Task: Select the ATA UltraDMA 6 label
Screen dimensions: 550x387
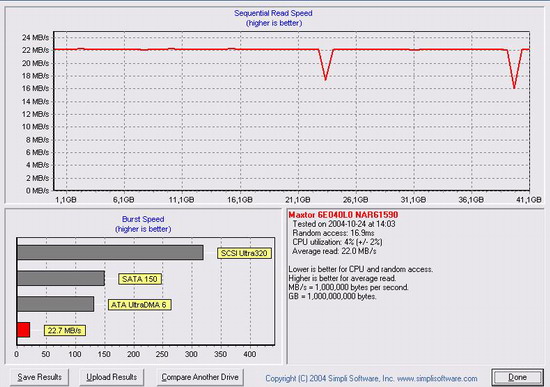Action: pos(139,305)
